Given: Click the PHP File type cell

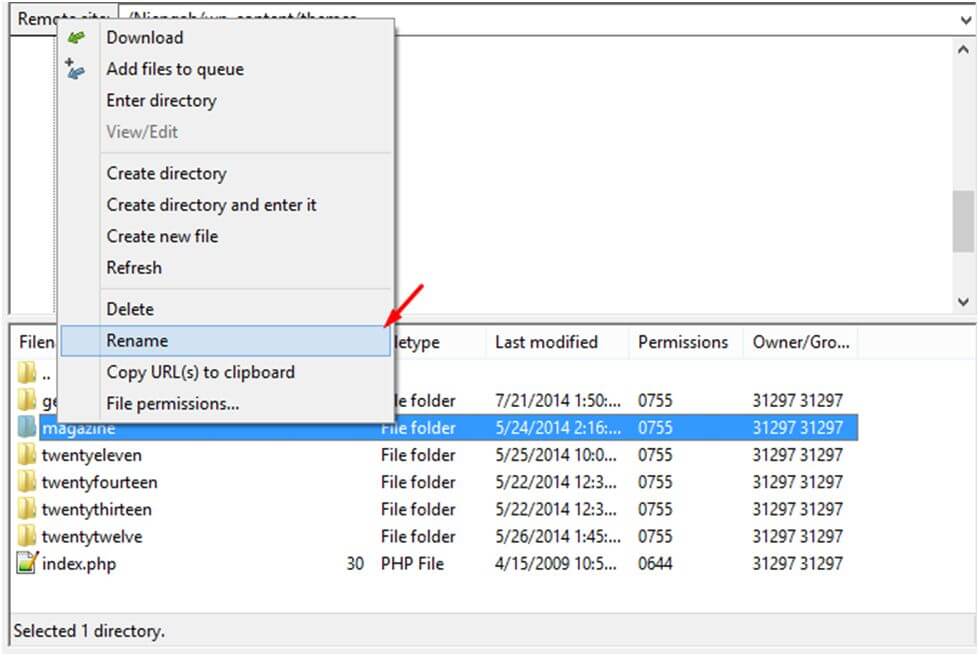Looking at the screenshot, I should (x=412, y=564).
